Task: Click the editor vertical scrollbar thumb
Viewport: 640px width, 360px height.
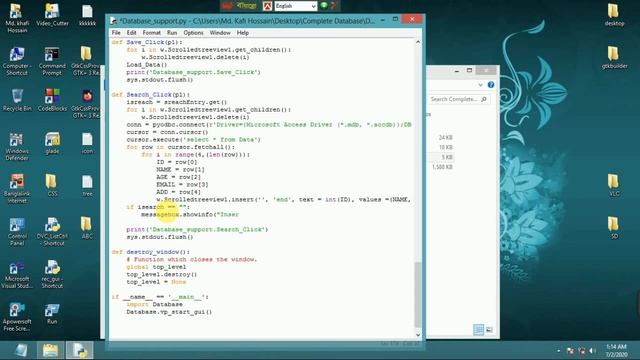Action: point(418,295)
